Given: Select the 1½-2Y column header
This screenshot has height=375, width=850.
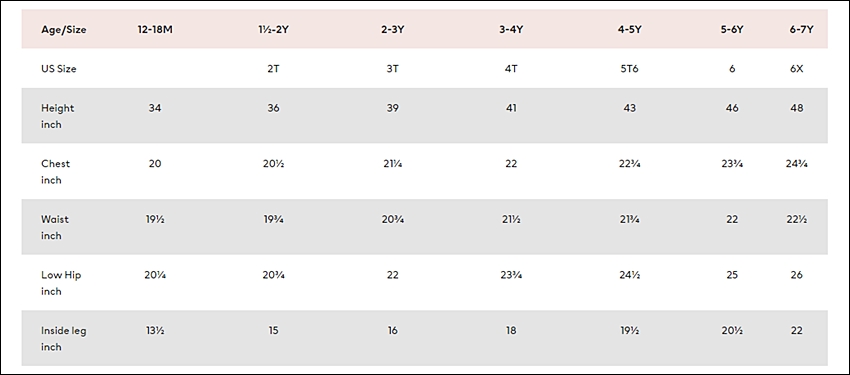Looking at the screenshot, I should [x=273, y=30].
